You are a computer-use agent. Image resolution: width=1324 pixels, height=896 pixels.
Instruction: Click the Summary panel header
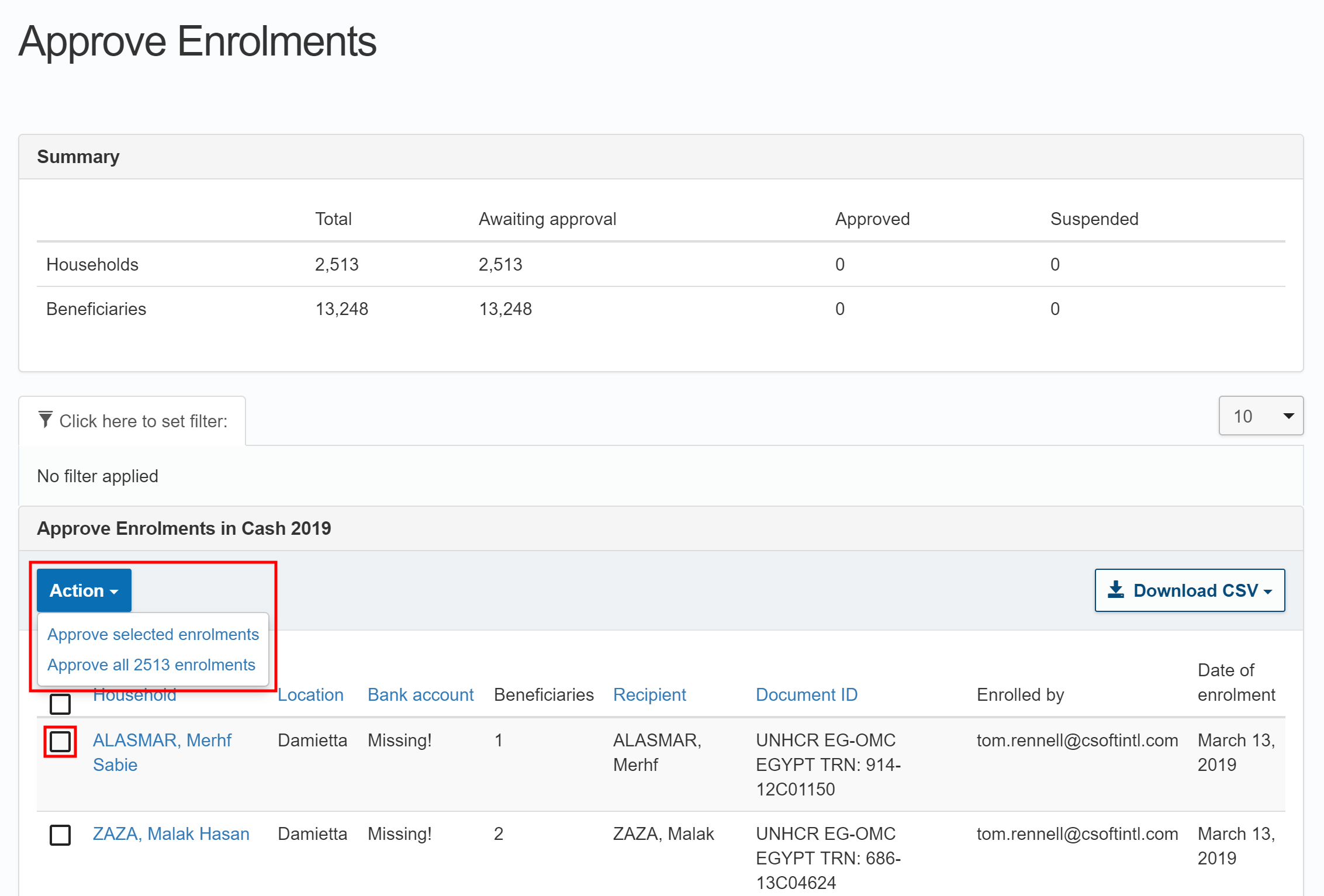[78, 157]
